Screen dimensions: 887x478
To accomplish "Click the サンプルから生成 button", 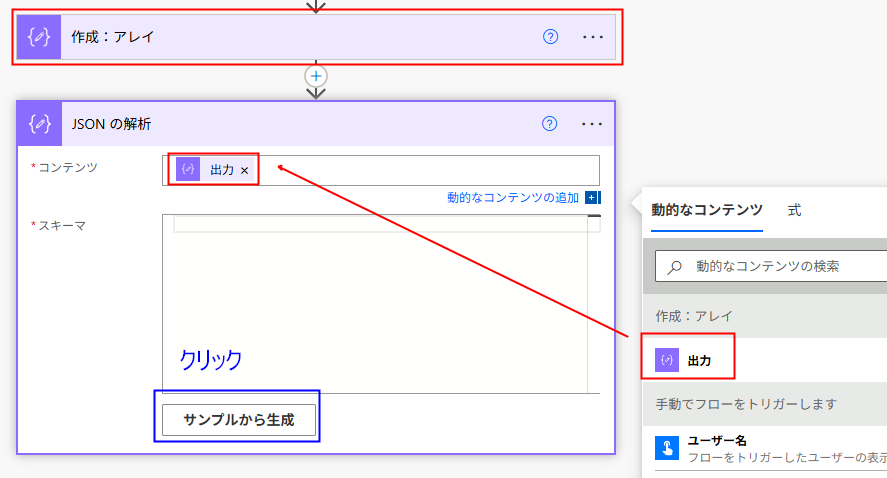I will pos(239,420).
